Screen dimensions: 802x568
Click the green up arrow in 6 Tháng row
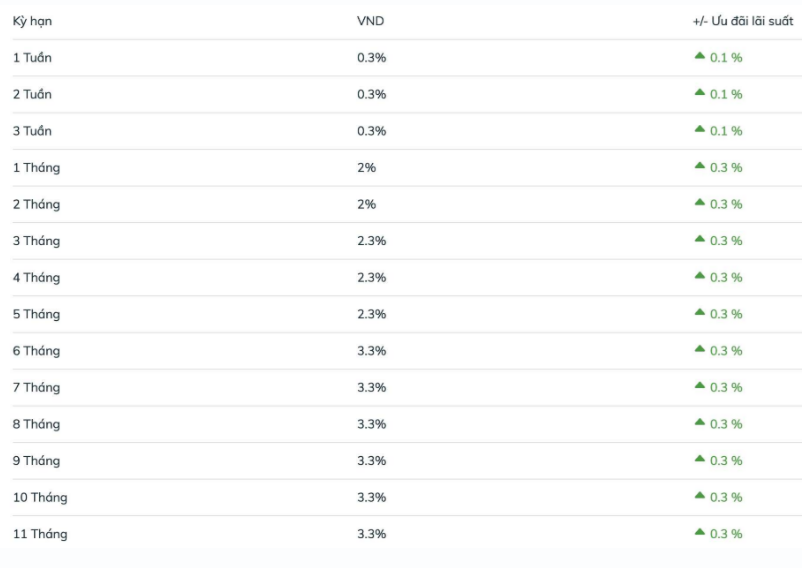click(x=700, y=350)
